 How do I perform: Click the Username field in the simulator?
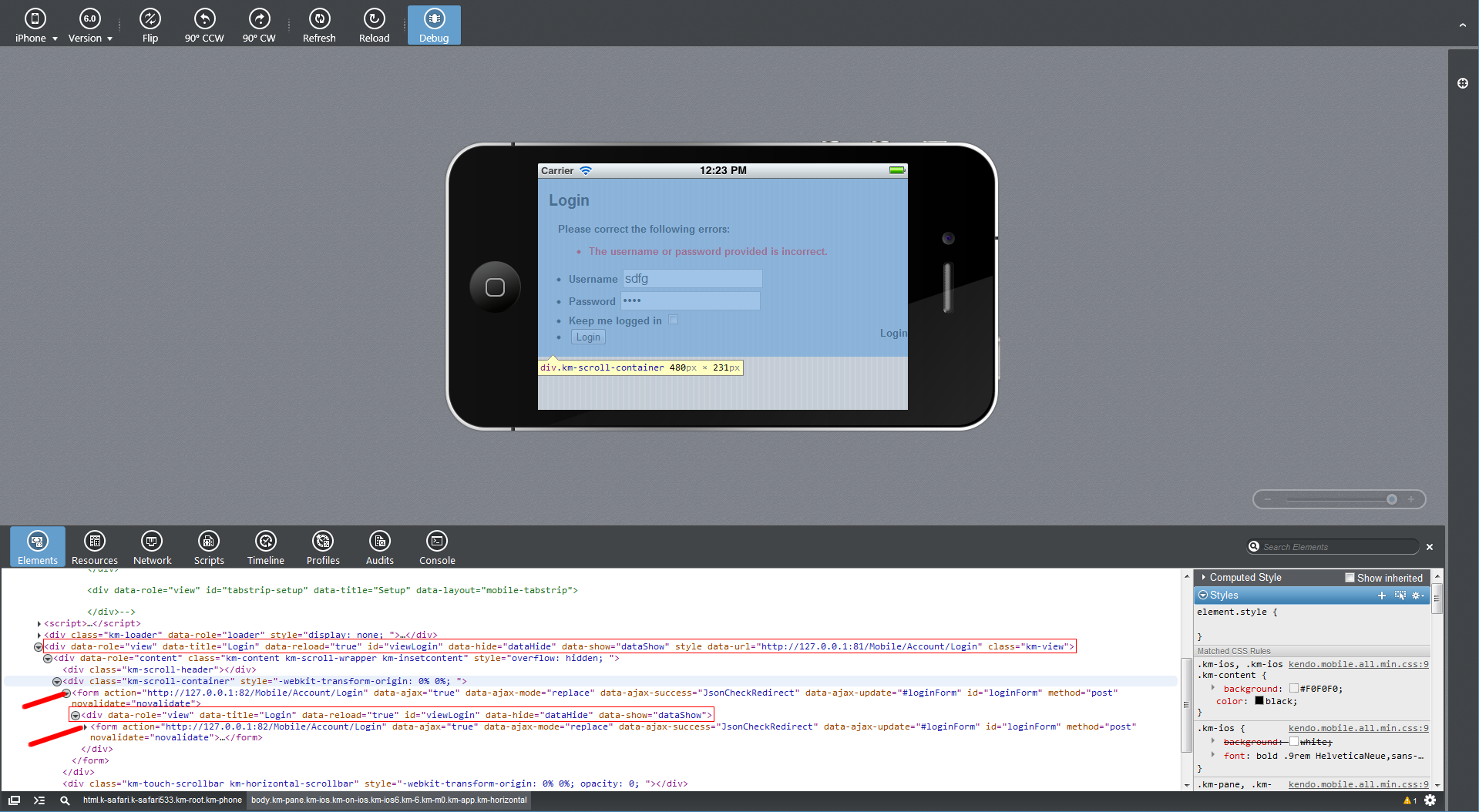[692, 279]
